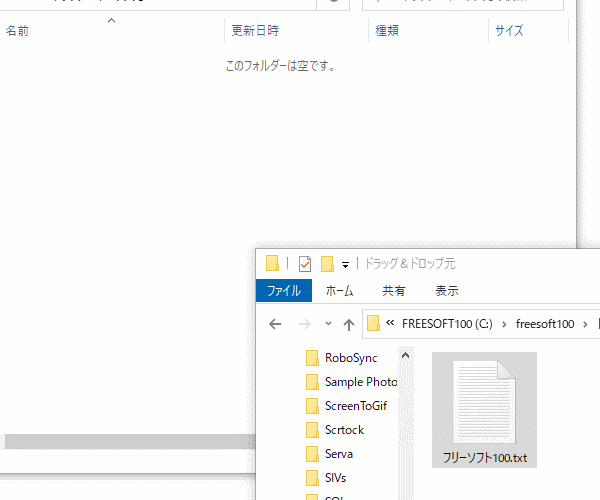600x500 pixels.
Task: Click the RoboSync folder icon
Action: (x=312, y=358)
